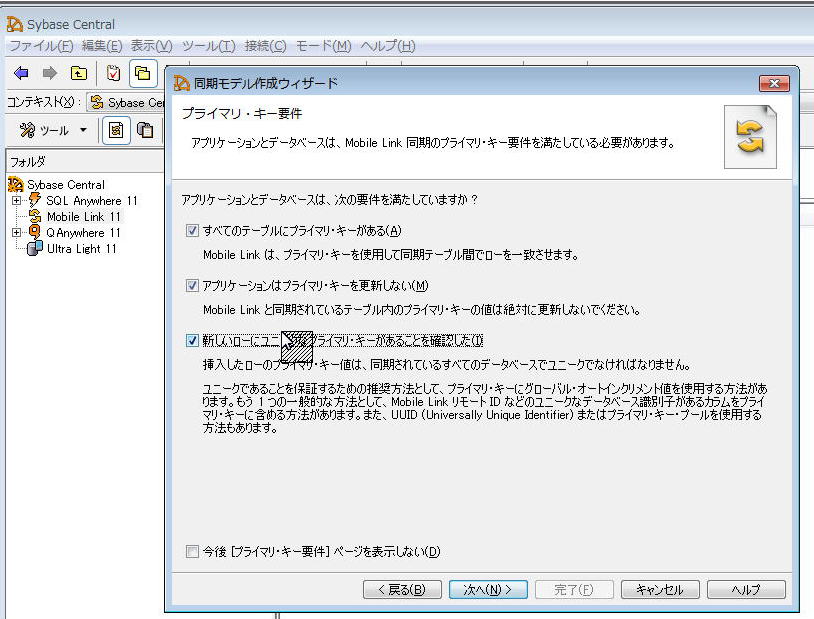Click the task list clipboard icon
Screen dimensions: 814x619
pos(113,73)
